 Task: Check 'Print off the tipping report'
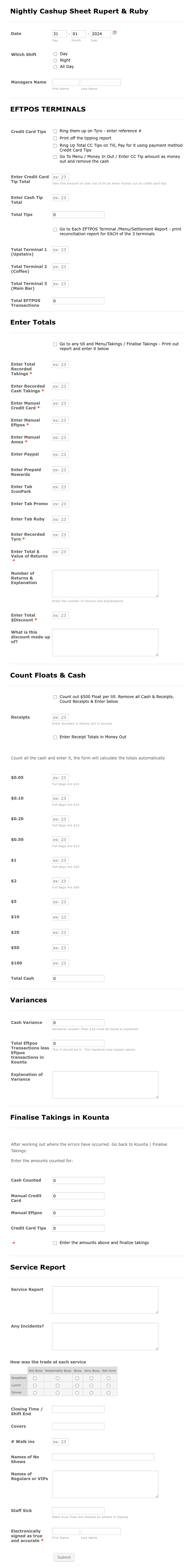point(55,138)
